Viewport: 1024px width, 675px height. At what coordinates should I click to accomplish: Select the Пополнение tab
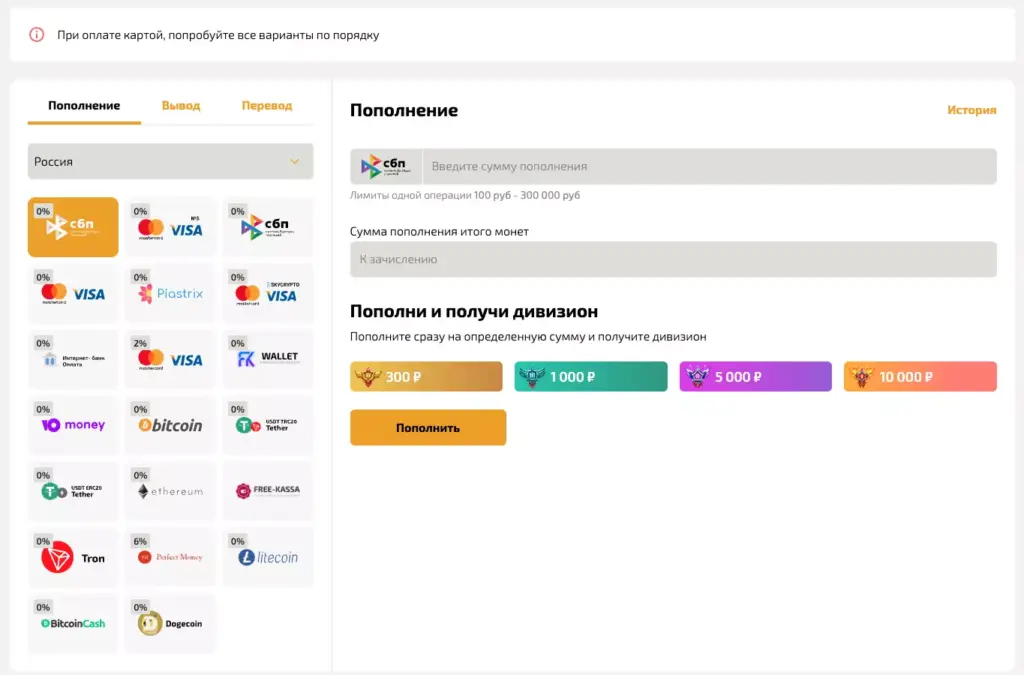83,104
